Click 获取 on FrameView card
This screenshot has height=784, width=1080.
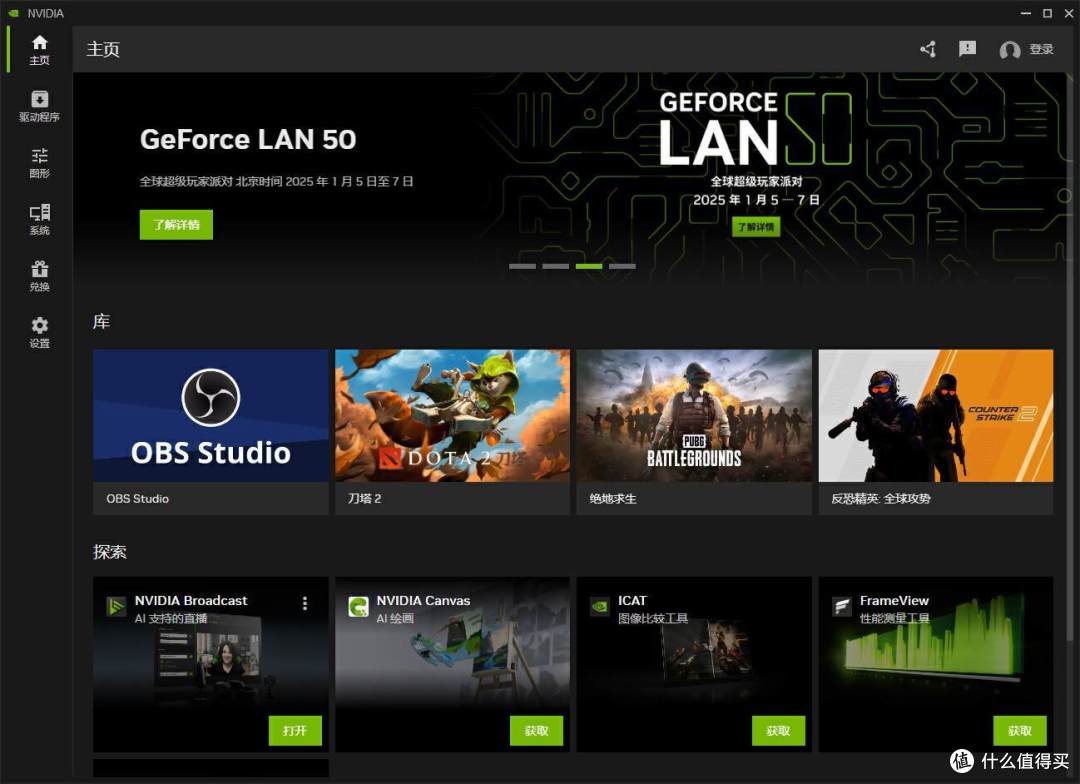tap(1020, 730)
